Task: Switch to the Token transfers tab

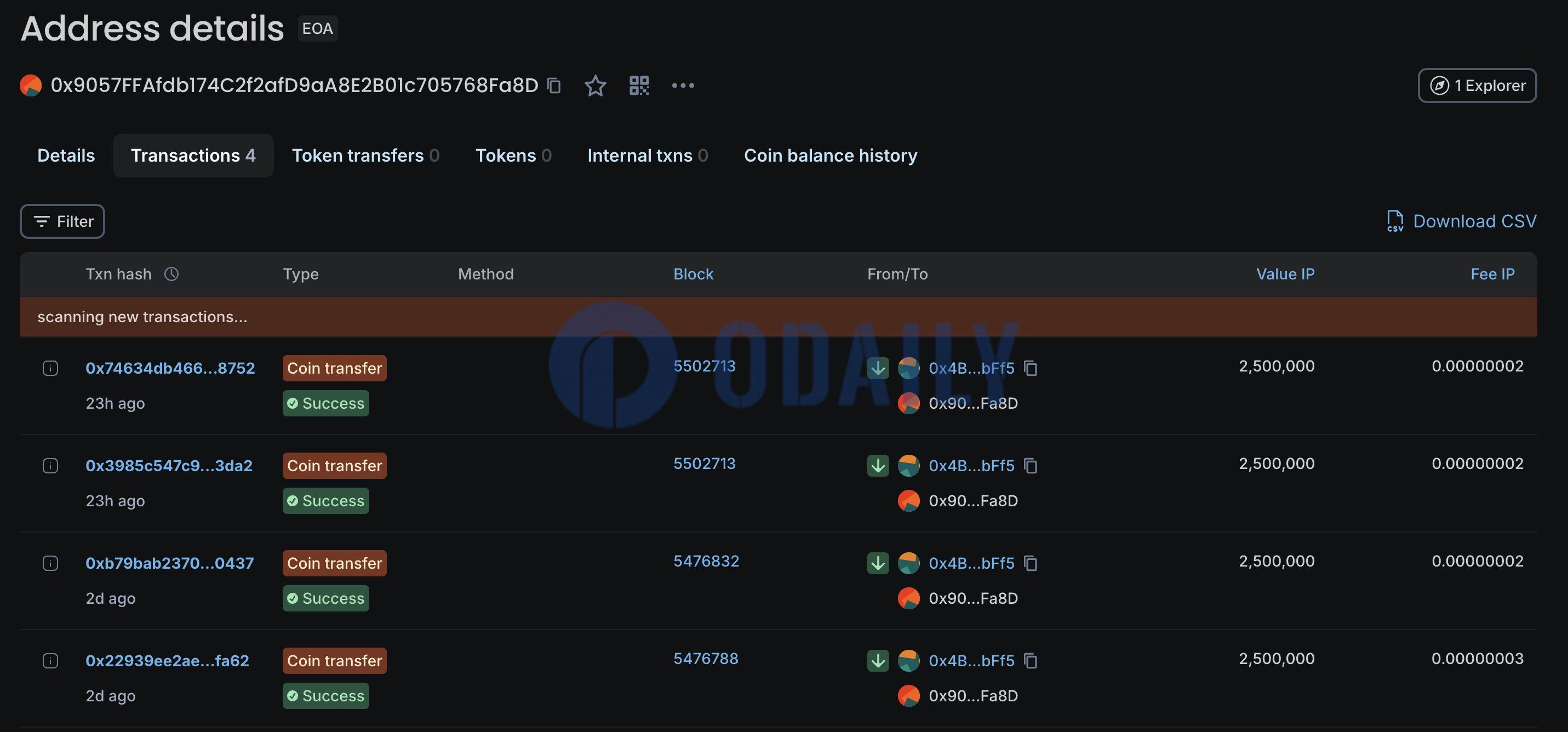Action: tap(365, 155)
